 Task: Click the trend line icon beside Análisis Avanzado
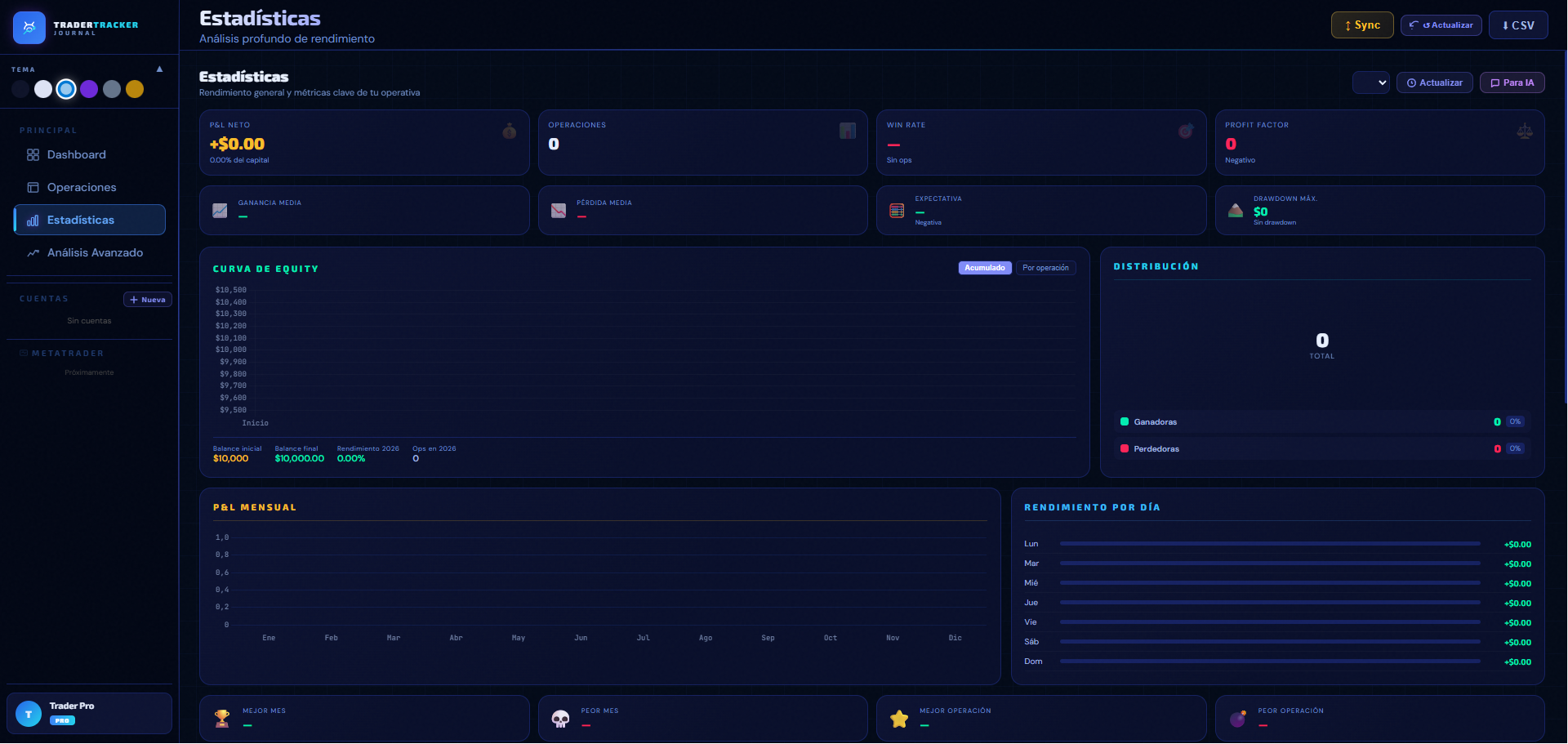coord(33,253)
